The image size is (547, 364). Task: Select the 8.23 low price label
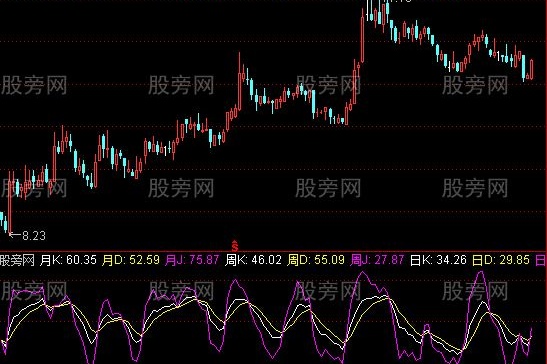pyautogui.click(x=34, y=236)
